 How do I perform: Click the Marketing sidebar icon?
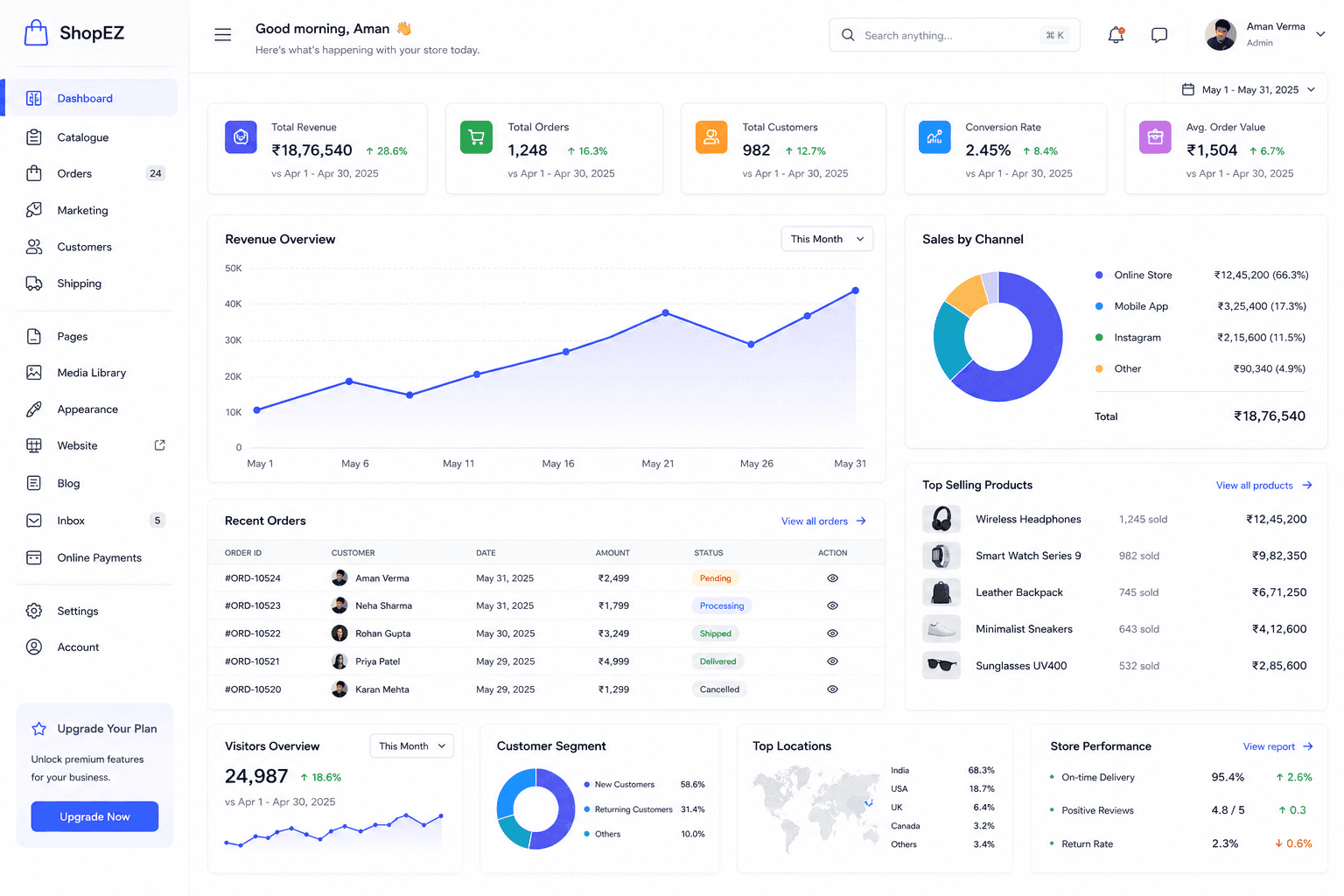(34, 210)
